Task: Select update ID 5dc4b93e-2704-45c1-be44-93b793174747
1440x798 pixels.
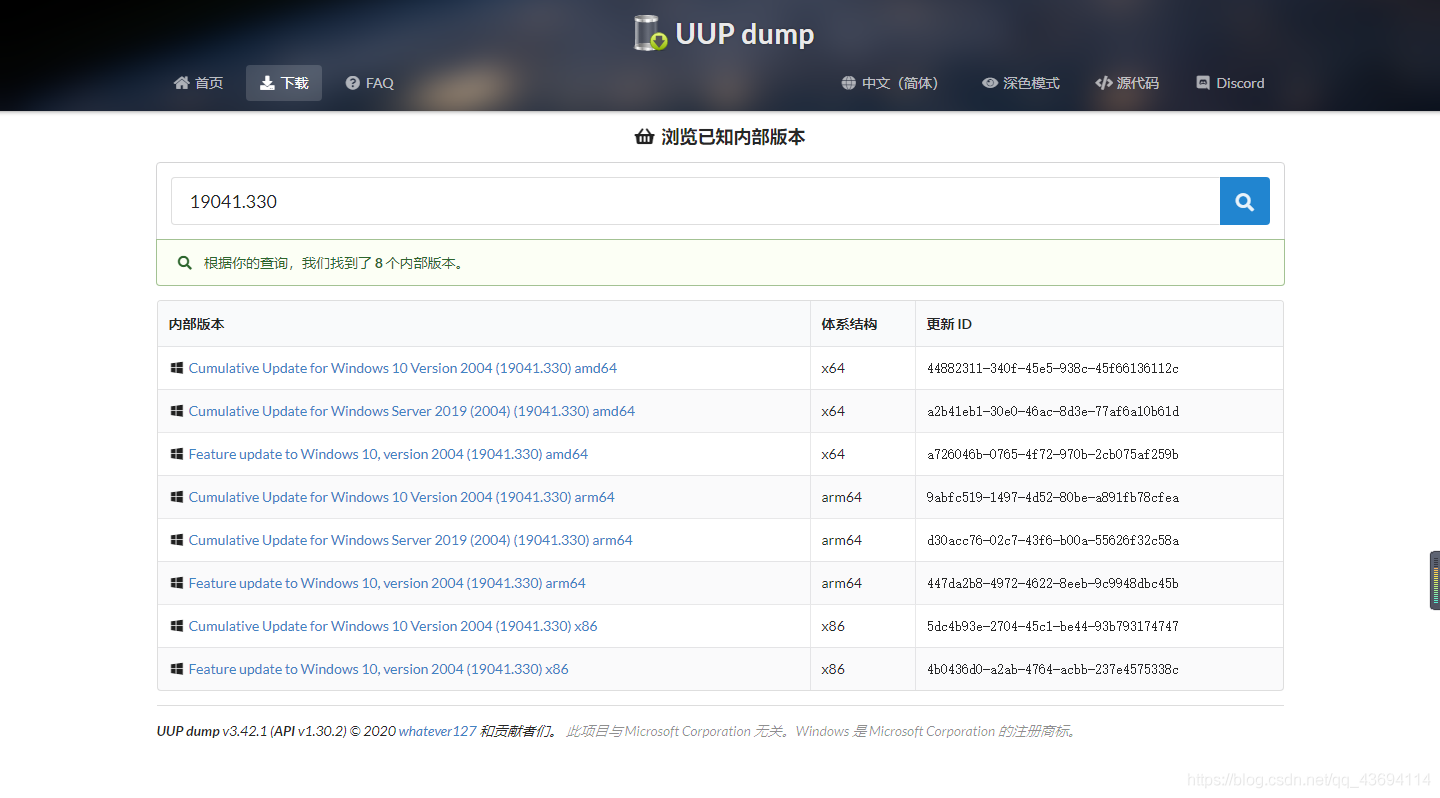Action: [x=1053, y=626]
